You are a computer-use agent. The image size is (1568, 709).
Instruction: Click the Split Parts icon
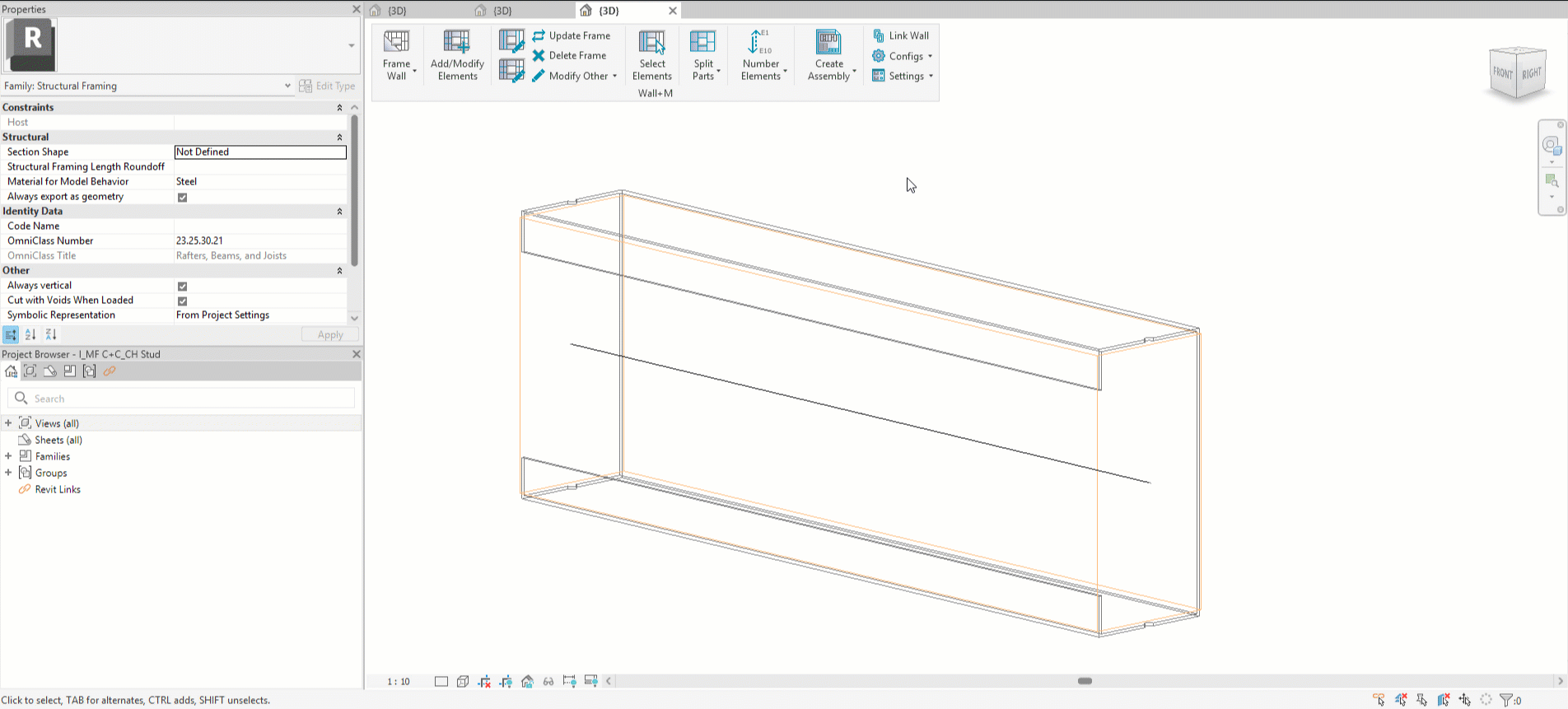click(702, 41)
